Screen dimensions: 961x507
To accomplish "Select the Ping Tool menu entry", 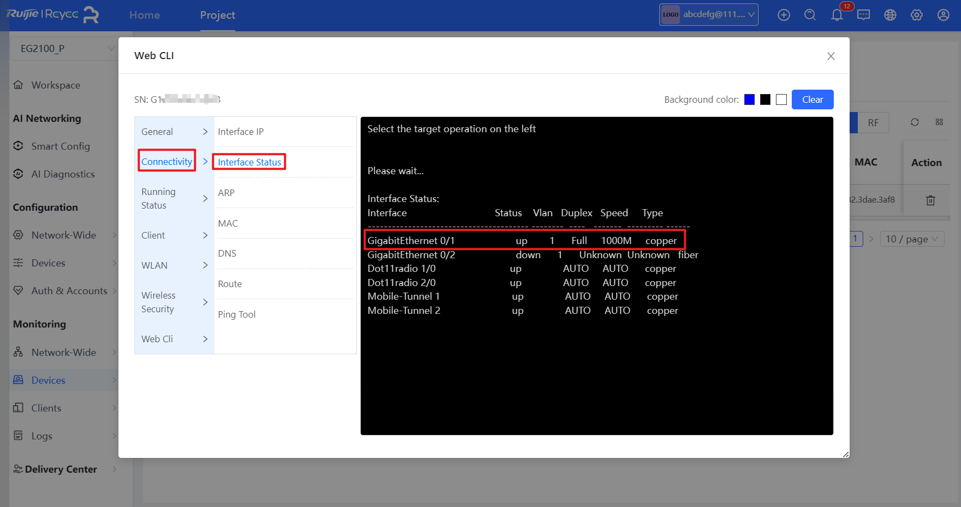I will (237, 314).
